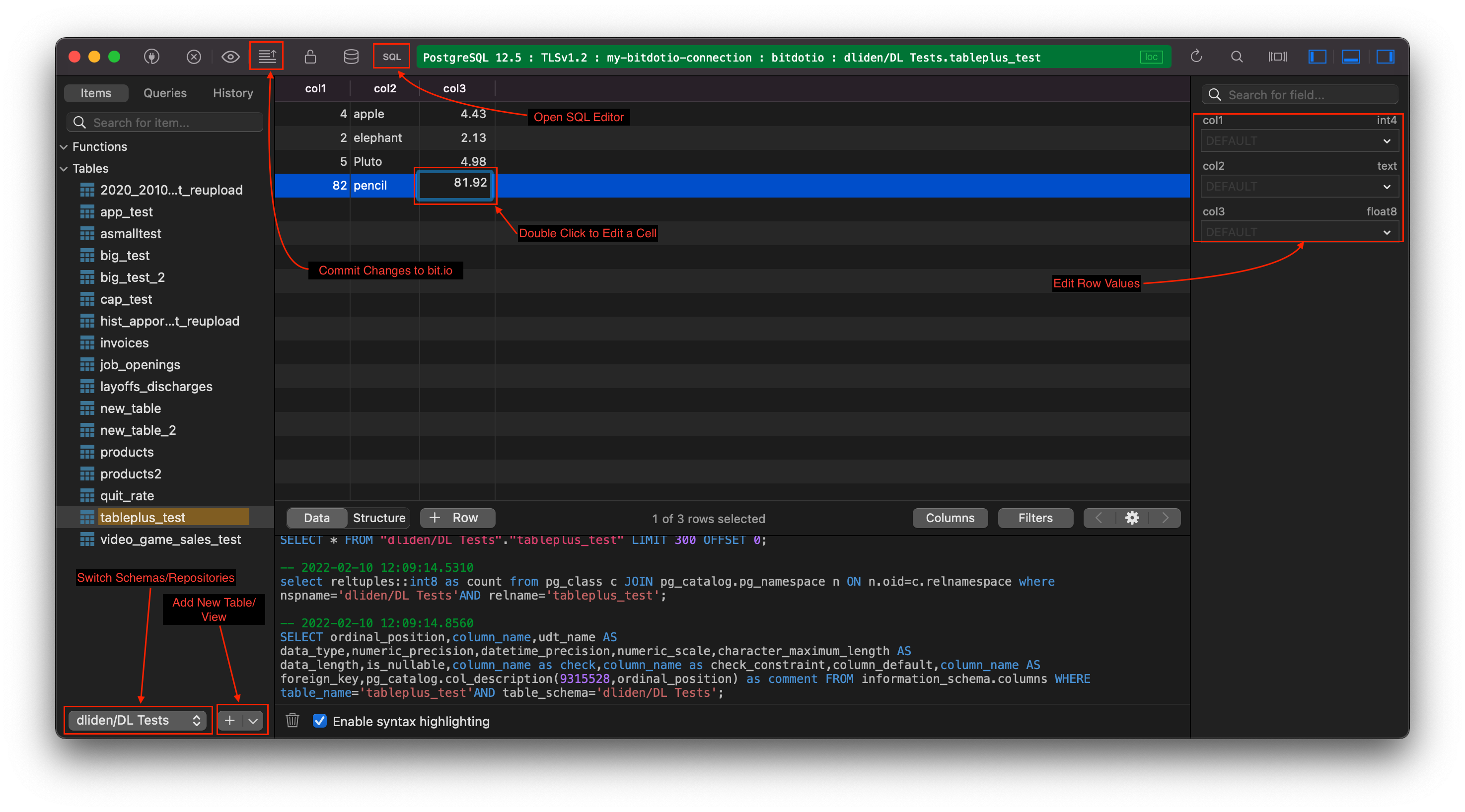Select the quit_rate table
The image size is (1465, 812).
(127, 495)
